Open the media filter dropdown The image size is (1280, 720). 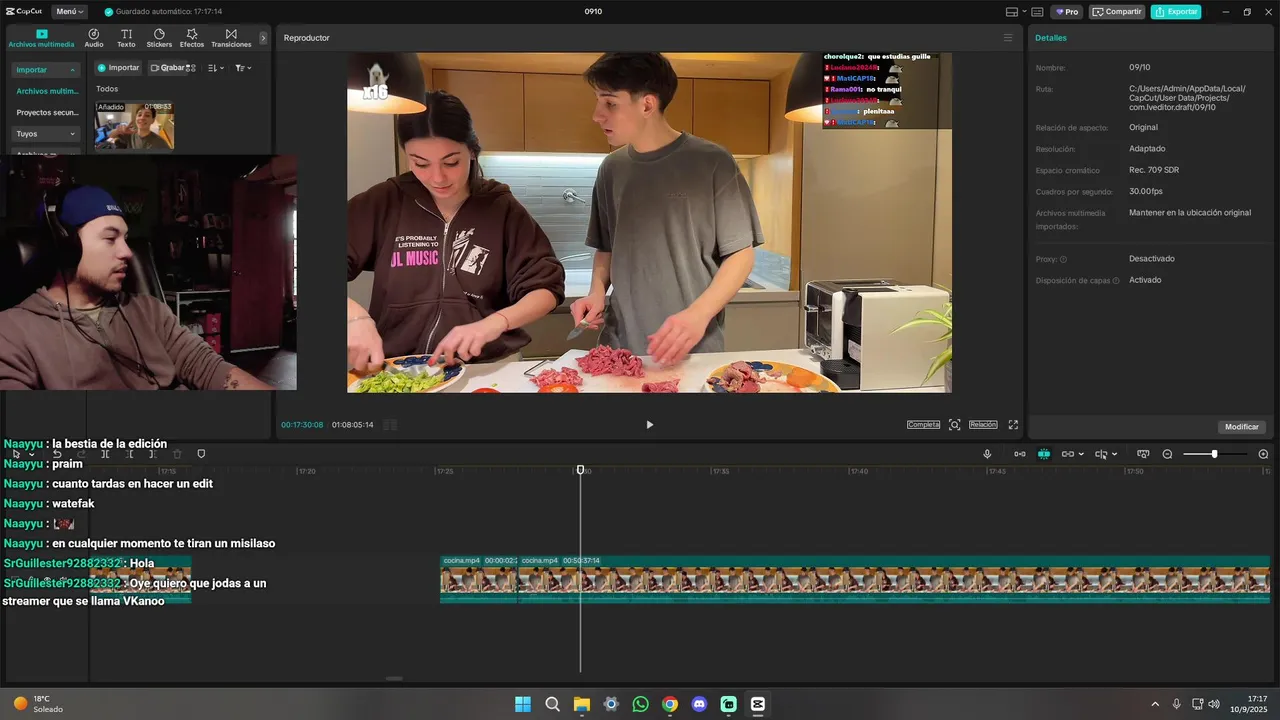243,68
